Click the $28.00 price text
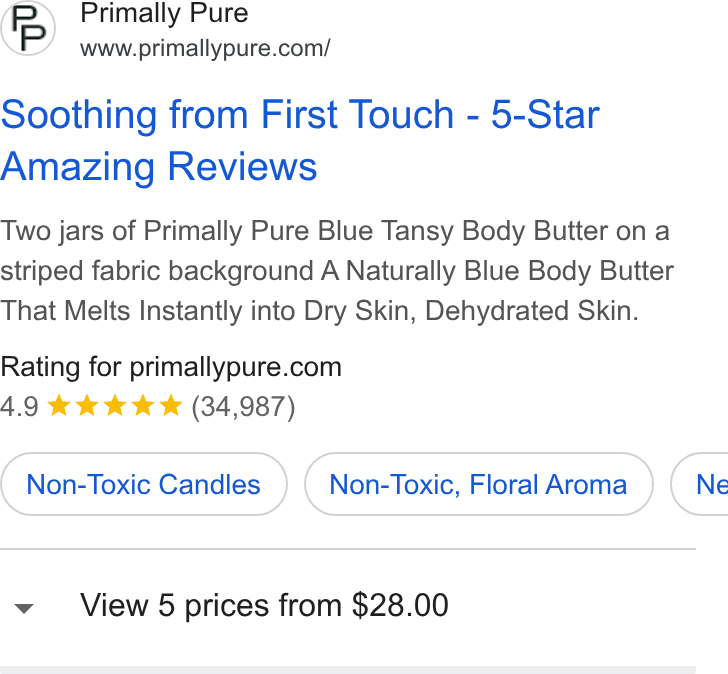The image size is (728, 674). pos(400,605)
